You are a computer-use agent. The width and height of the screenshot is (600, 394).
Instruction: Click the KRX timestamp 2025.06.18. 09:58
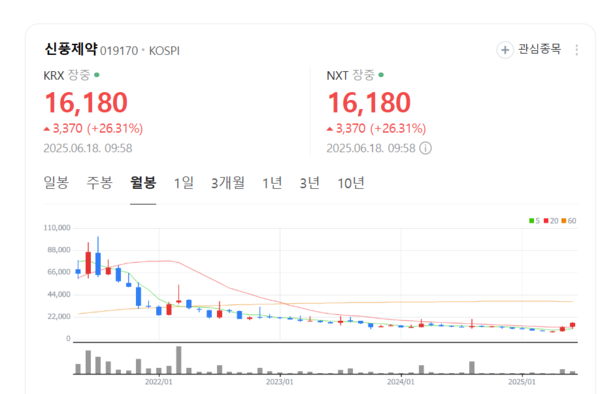tap(88, 148)
